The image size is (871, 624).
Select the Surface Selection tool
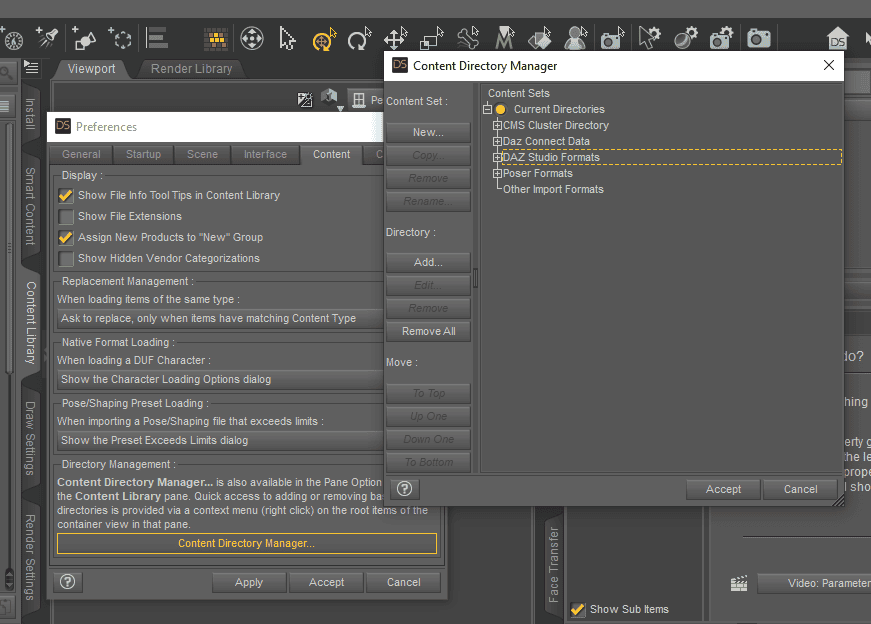[539, 38]
